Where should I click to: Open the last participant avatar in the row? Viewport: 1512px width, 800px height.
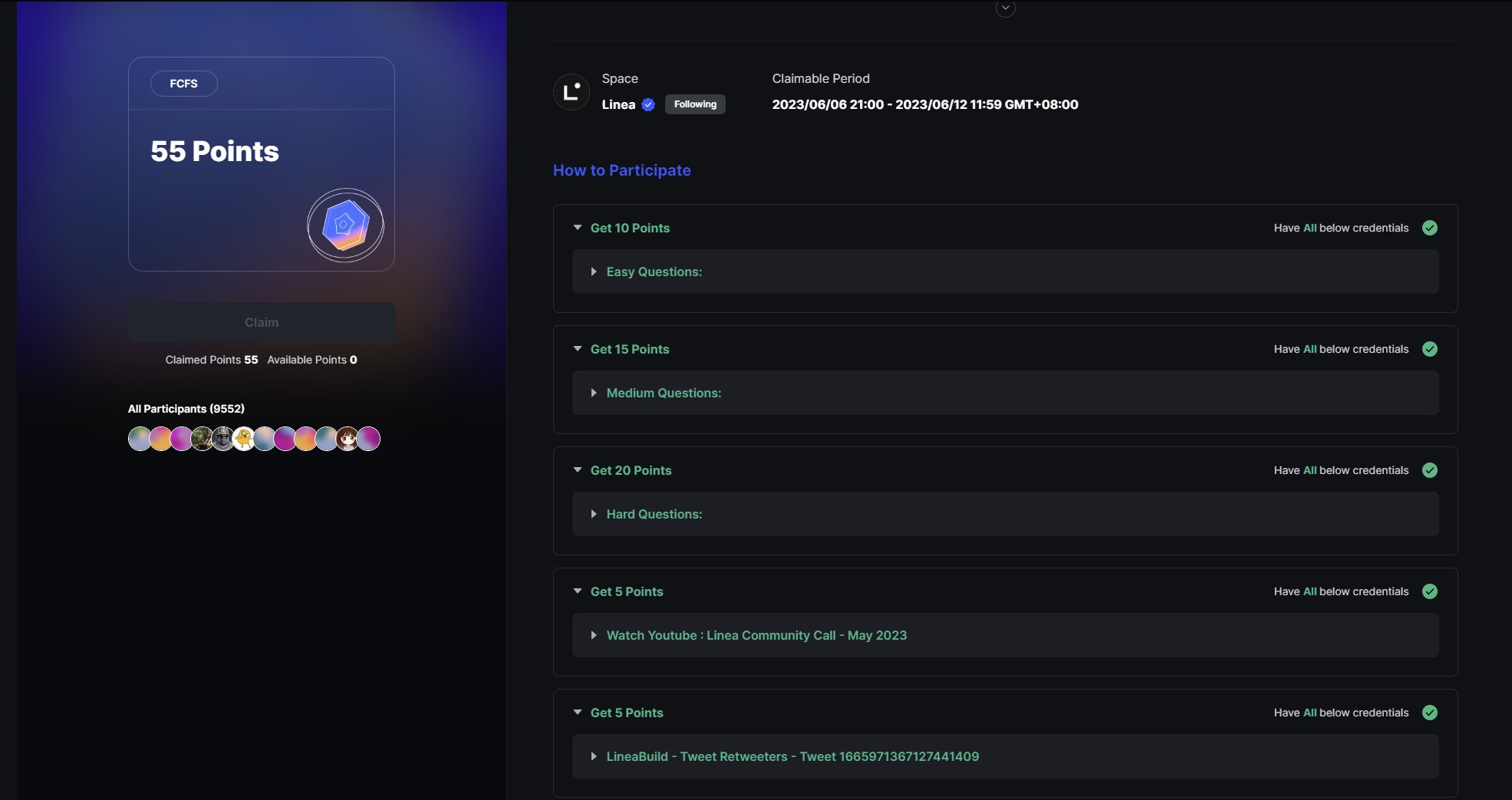tap(368, 439)
